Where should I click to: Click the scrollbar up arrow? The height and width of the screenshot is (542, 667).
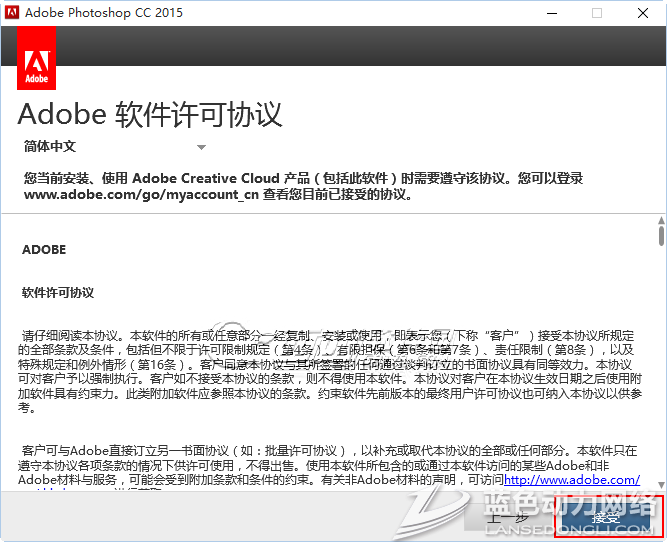click(x=660, y=220)
